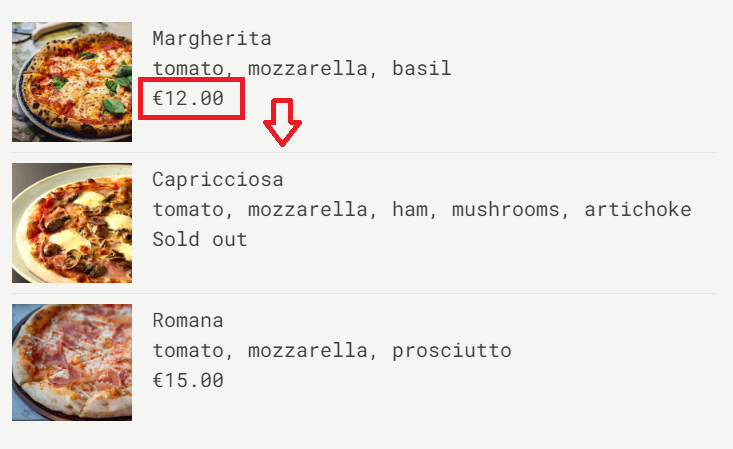
Task: Click the word prosciutto
Action: point(452,351)
